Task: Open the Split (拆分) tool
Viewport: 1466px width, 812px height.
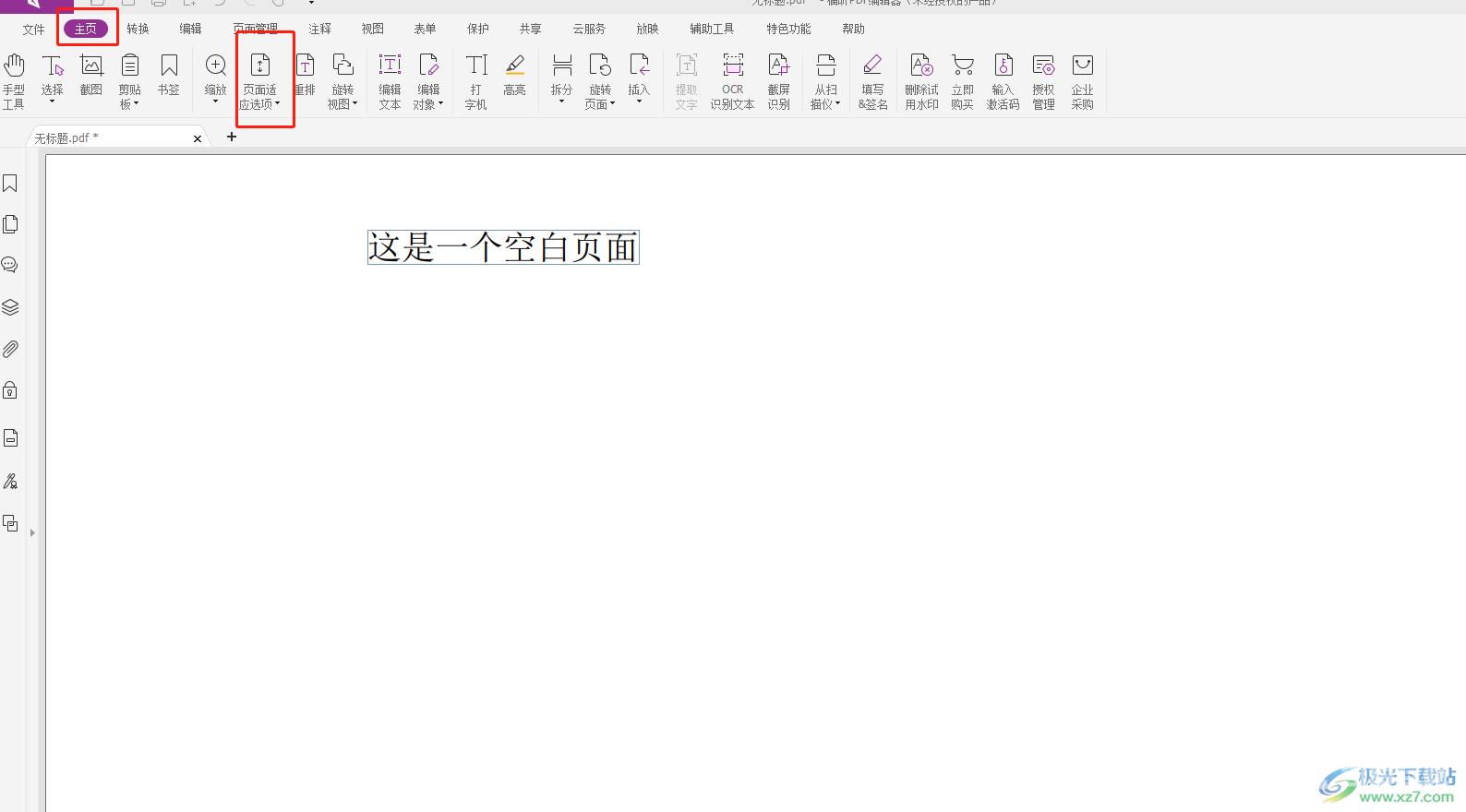Action: [561, 79]
